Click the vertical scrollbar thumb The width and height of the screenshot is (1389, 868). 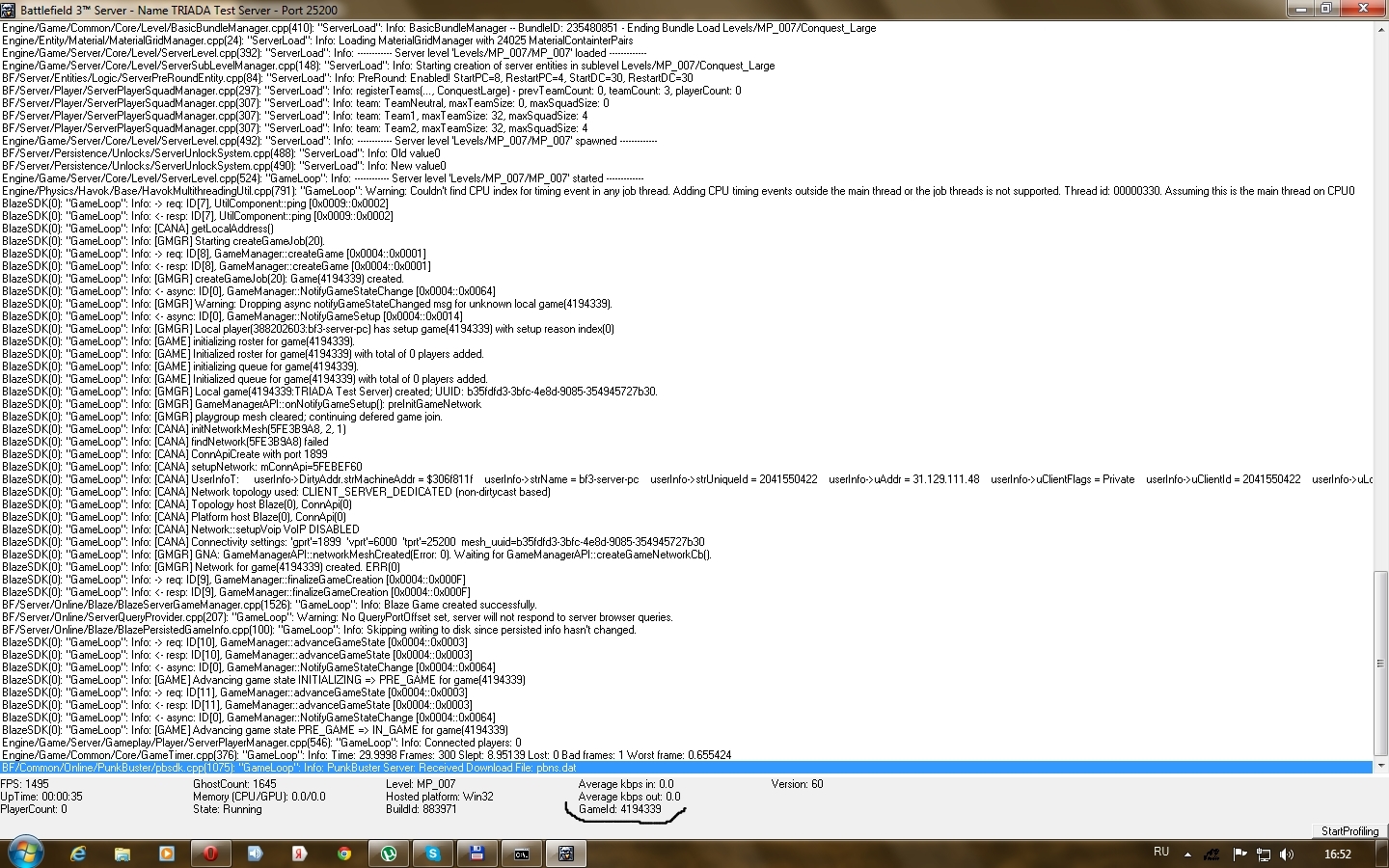[x=1380, y=663]
